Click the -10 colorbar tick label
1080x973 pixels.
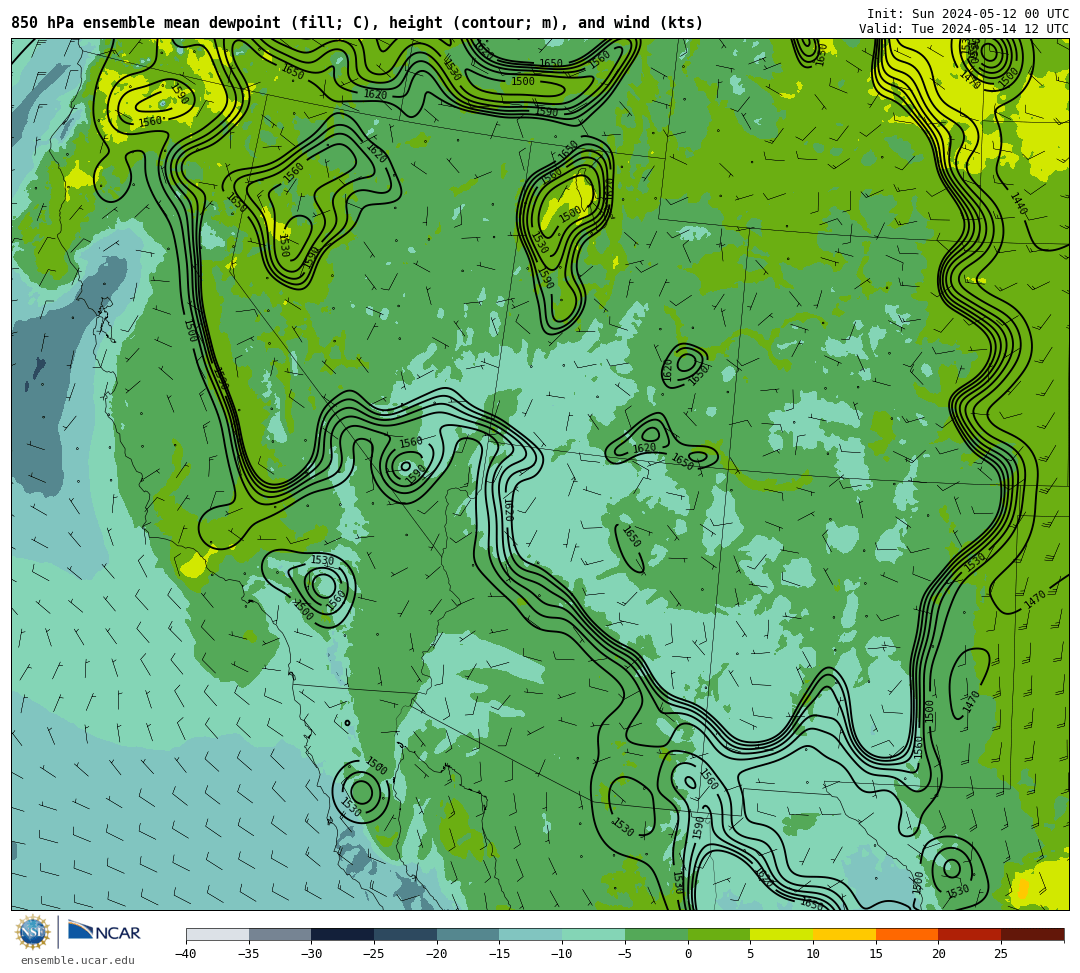click(561, 954)
